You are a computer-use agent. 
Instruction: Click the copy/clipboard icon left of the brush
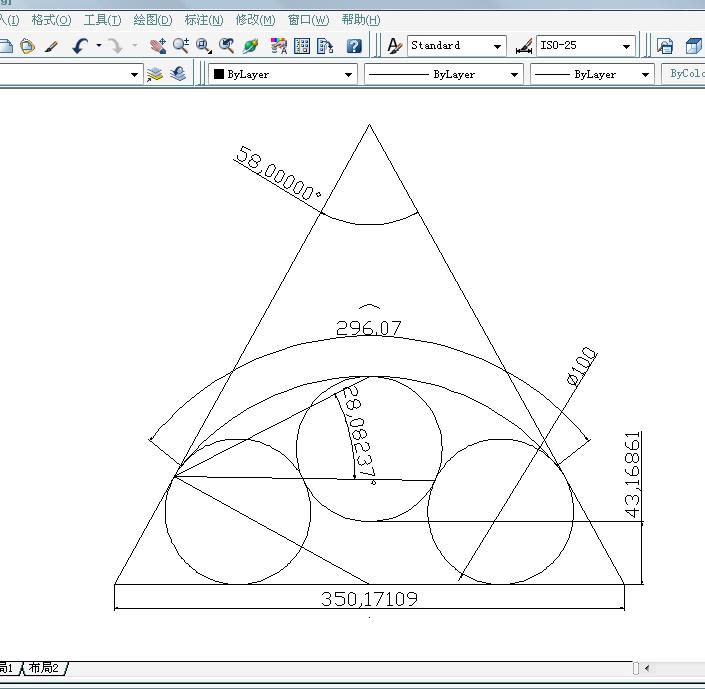pyautogui.click(x=27, y=46)
